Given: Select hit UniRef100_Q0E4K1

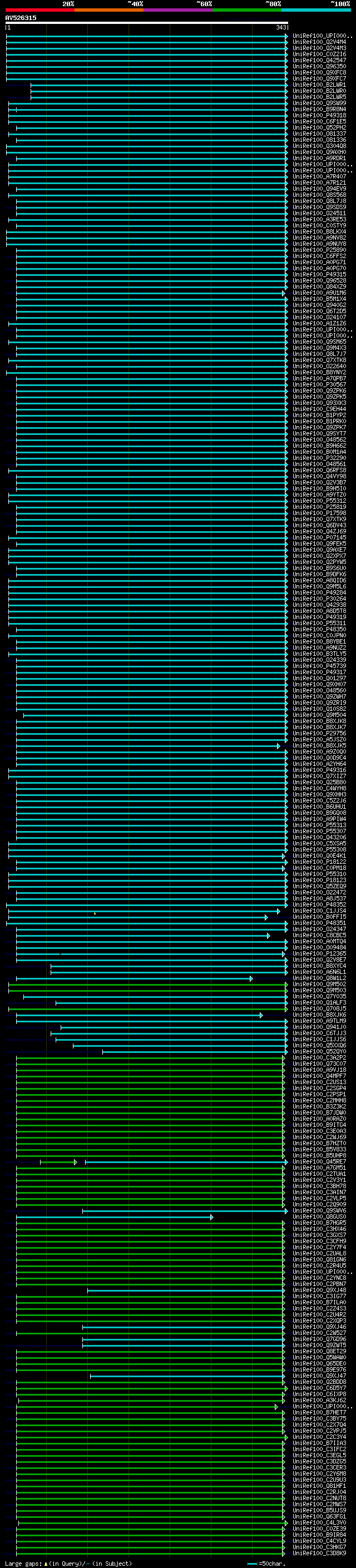Looking at the screenshot, I should pyautogui.click(x=319, y=856).
